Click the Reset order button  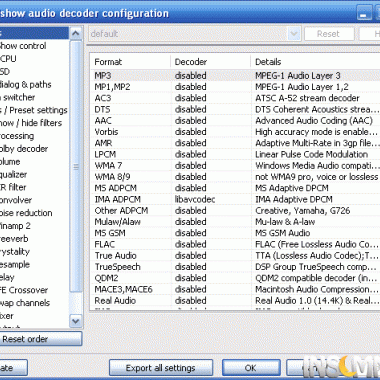point(40,339)
